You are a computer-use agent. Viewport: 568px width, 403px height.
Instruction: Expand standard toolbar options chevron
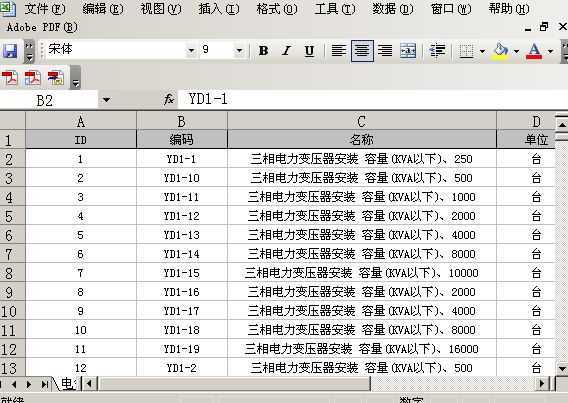tap(29, 52)
